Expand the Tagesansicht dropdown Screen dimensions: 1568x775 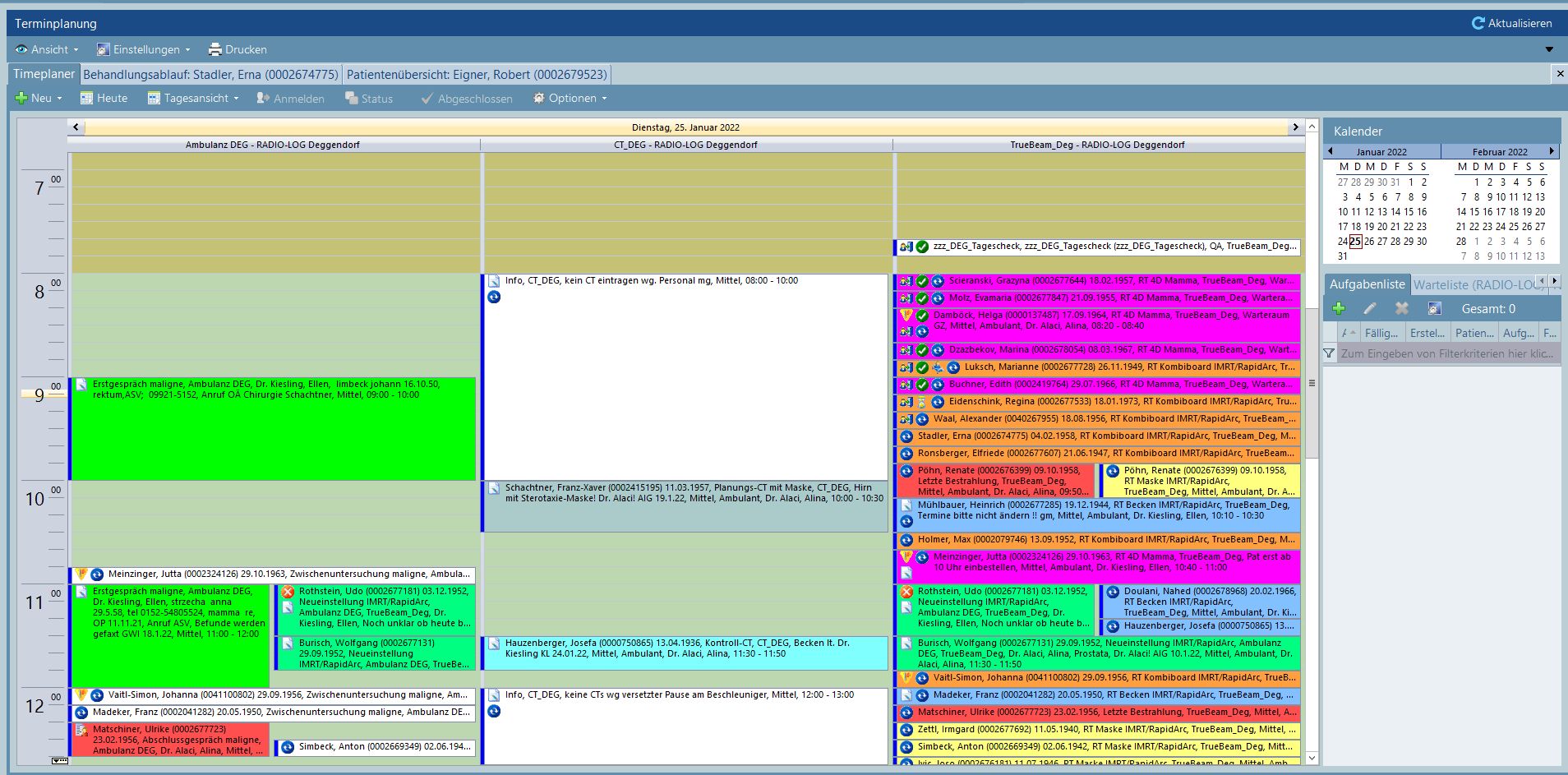[236, 98]
